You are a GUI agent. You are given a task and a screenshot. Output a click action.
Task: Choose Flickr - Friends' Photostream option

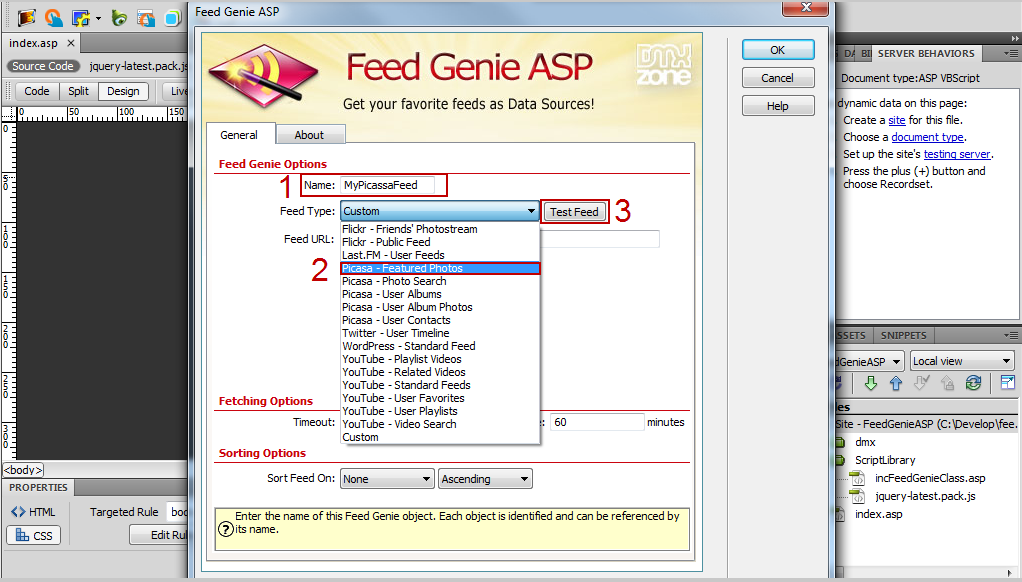440,229
